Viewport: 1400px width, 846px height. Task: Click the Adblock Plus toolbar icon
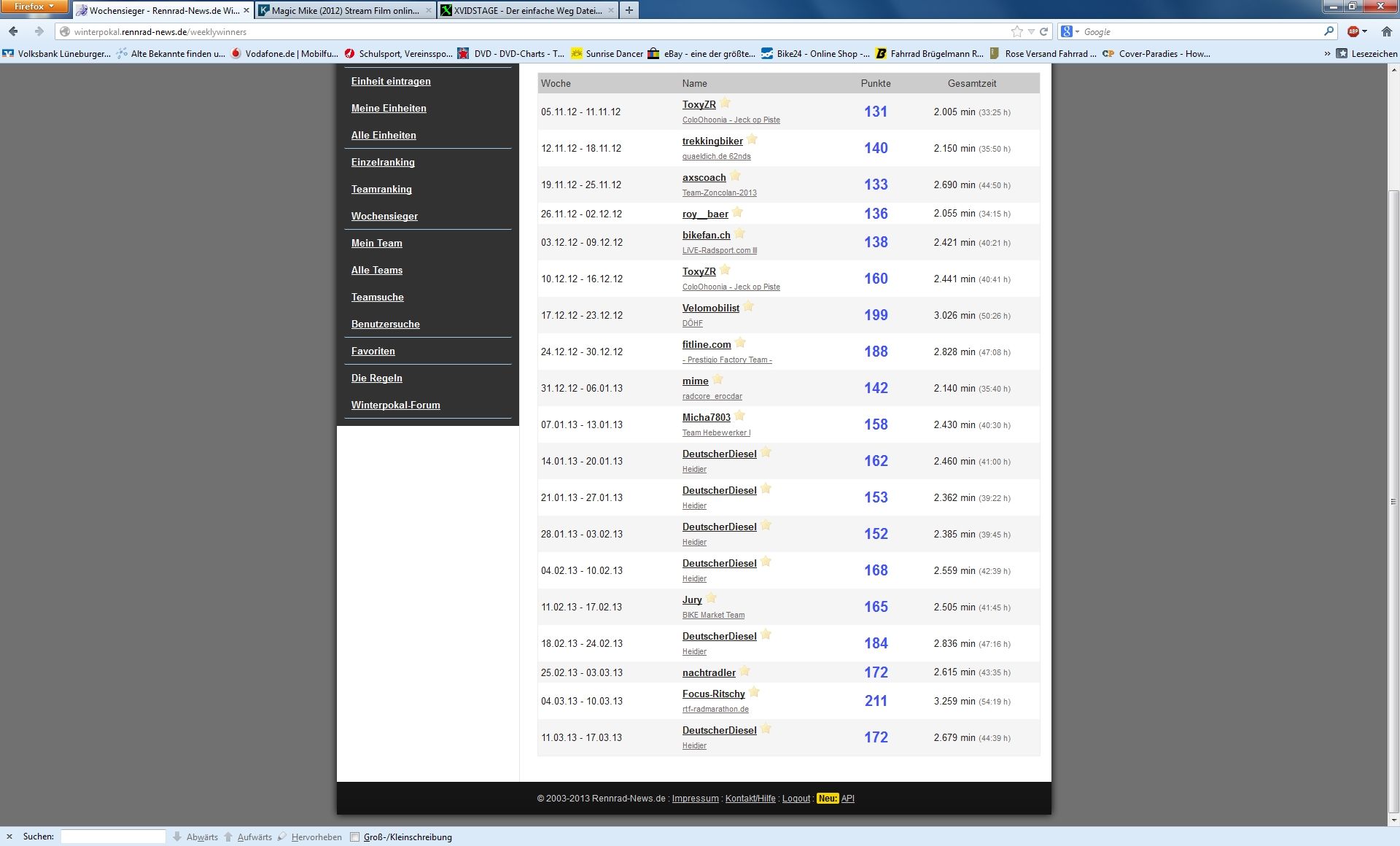coord(1353,31)
